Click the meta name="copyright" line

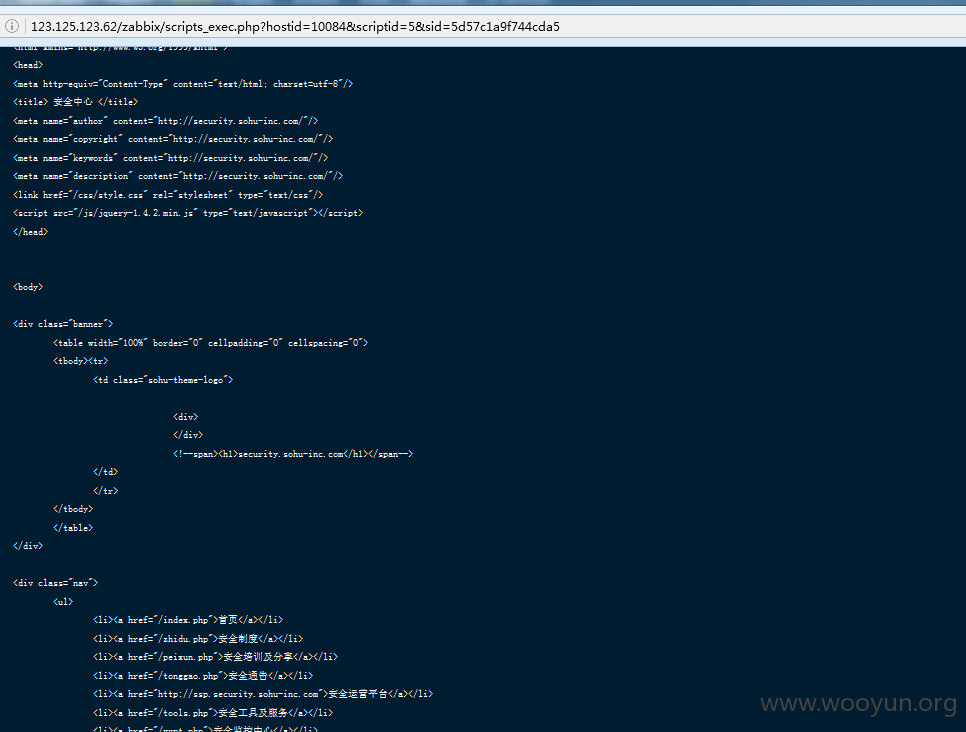pos(173,139)
